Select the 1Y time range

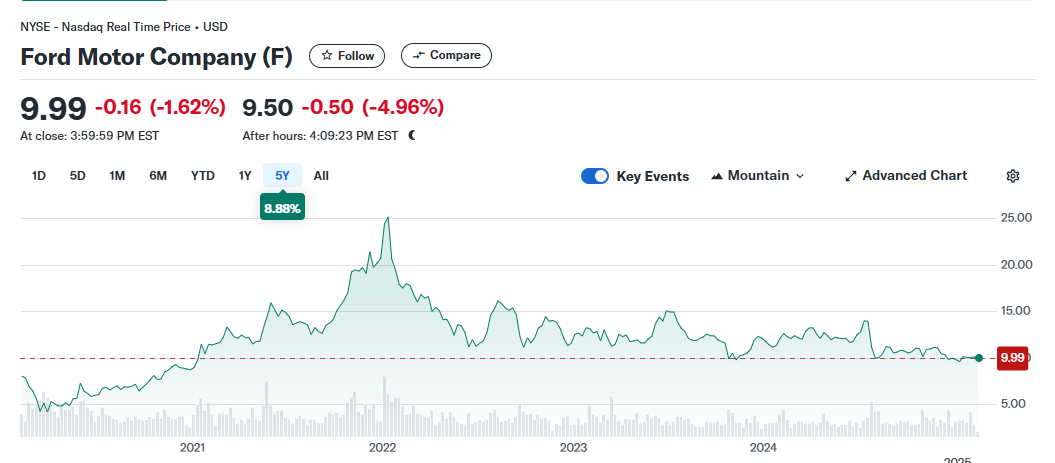pyautogui.click(x=245, y=176)
